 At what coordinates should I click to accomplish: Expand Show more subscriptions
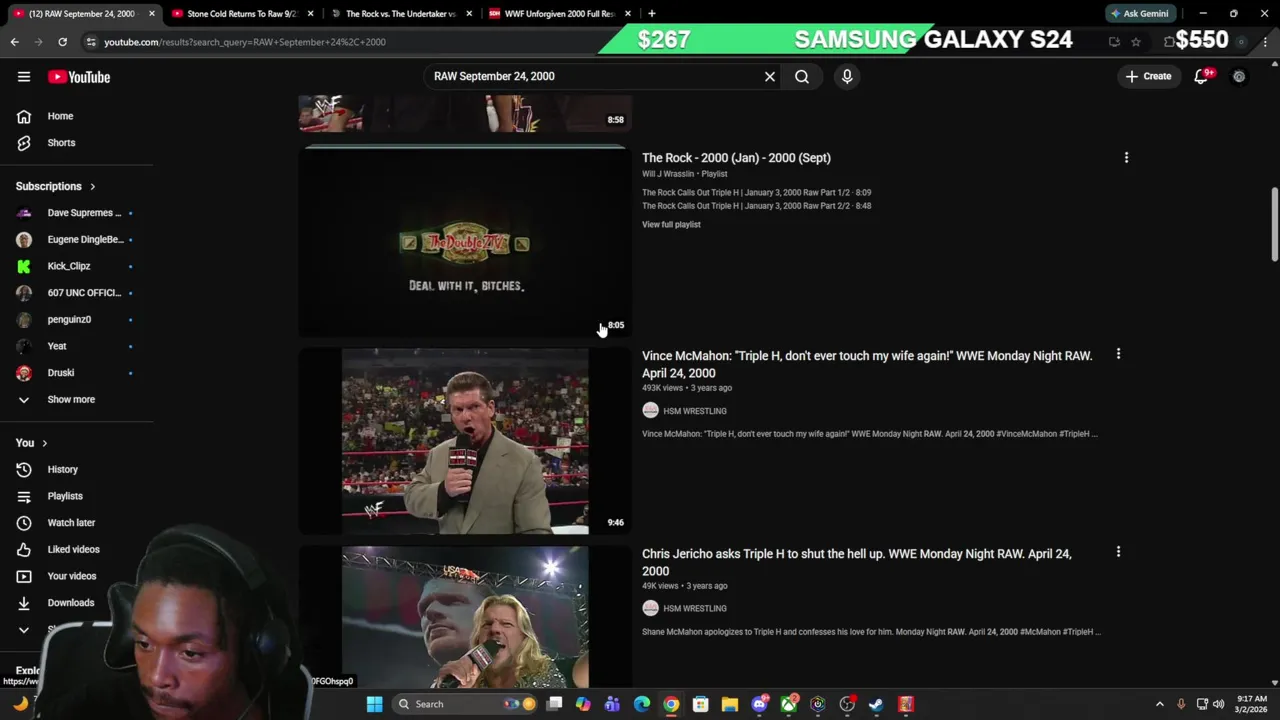[71, 399]
